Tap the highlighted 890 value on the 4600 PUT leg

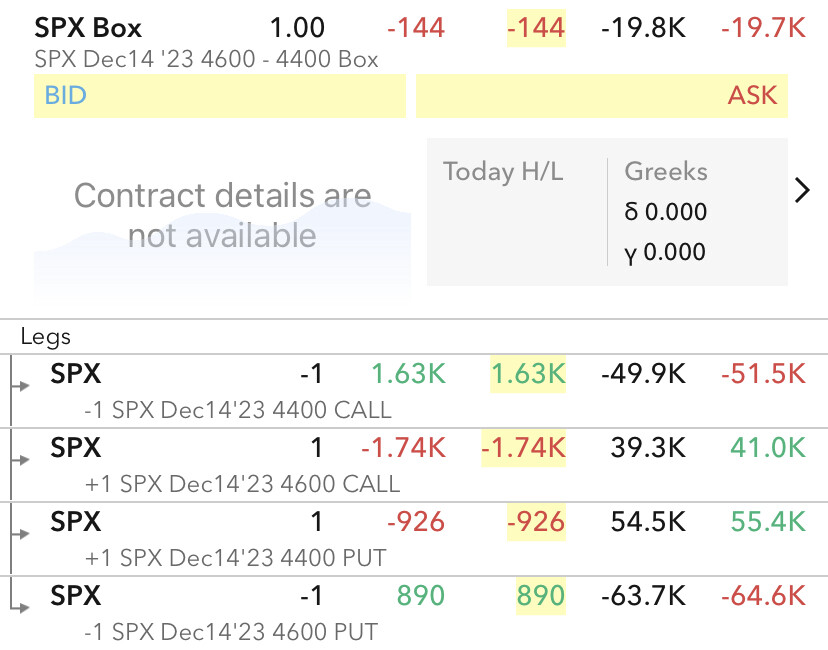pos(540,596)
